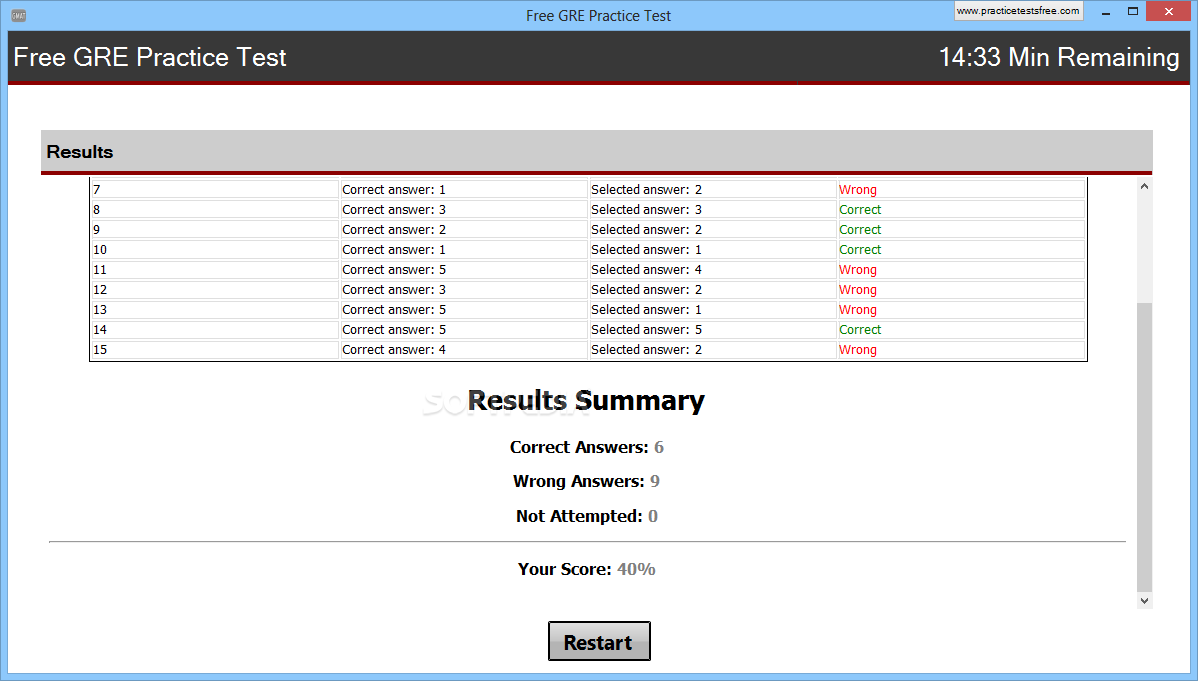Click the Restart button

tap(599, 640)
